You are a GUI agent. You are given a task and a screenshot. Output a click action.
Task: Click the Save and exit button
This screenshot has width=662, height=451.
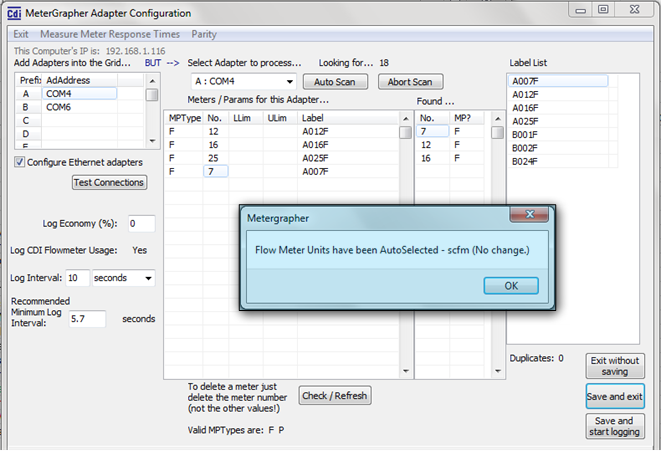615,397
